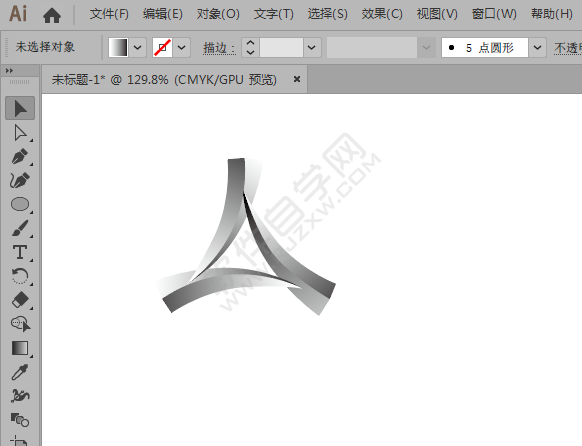The width and height of the screenshot is (582, 446).
Task: Select the Eraser tool
Action: [20, 300]
